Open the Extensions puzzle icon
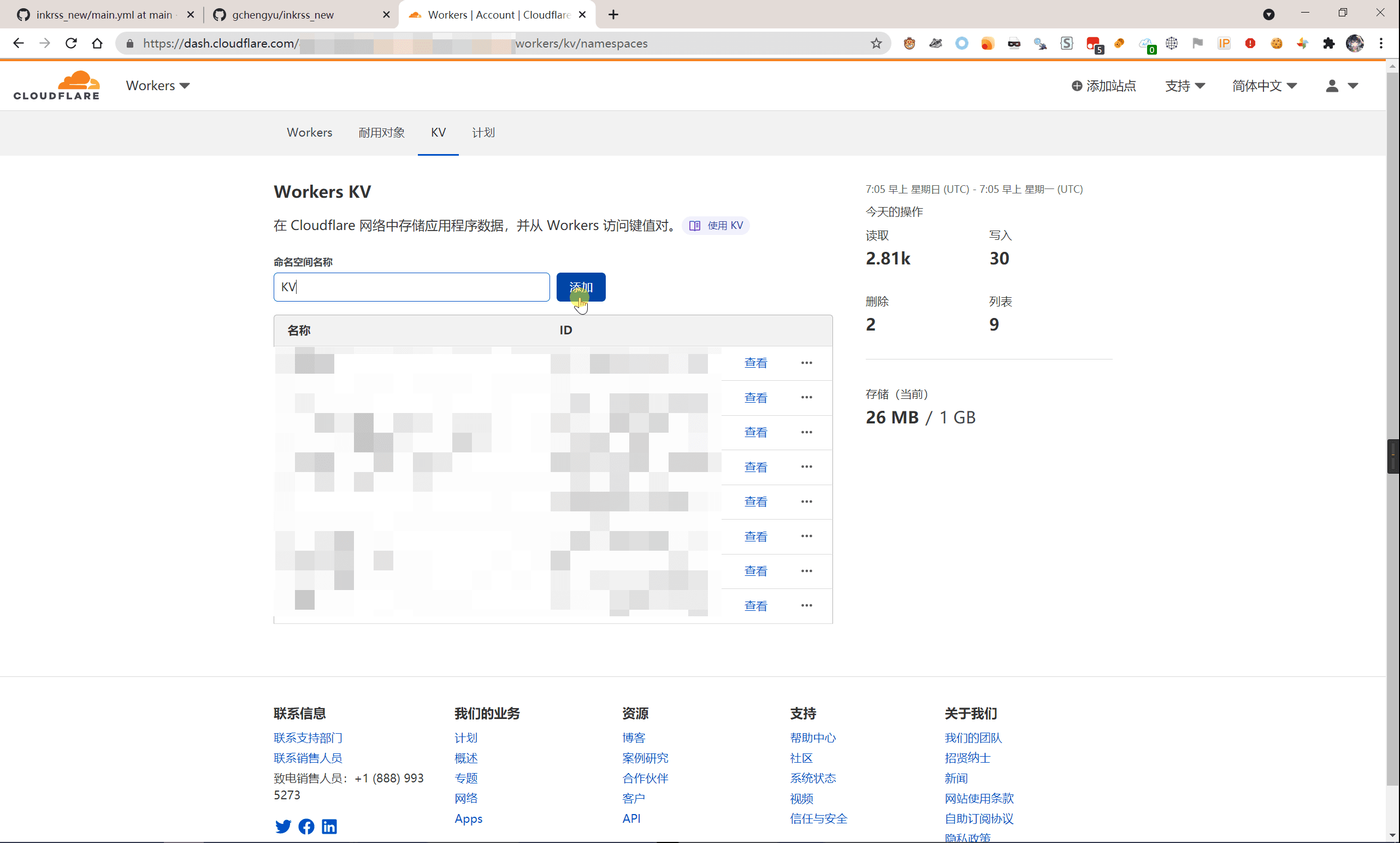The width and height of the screenshot is (1400, 843). coord(1328,43)
